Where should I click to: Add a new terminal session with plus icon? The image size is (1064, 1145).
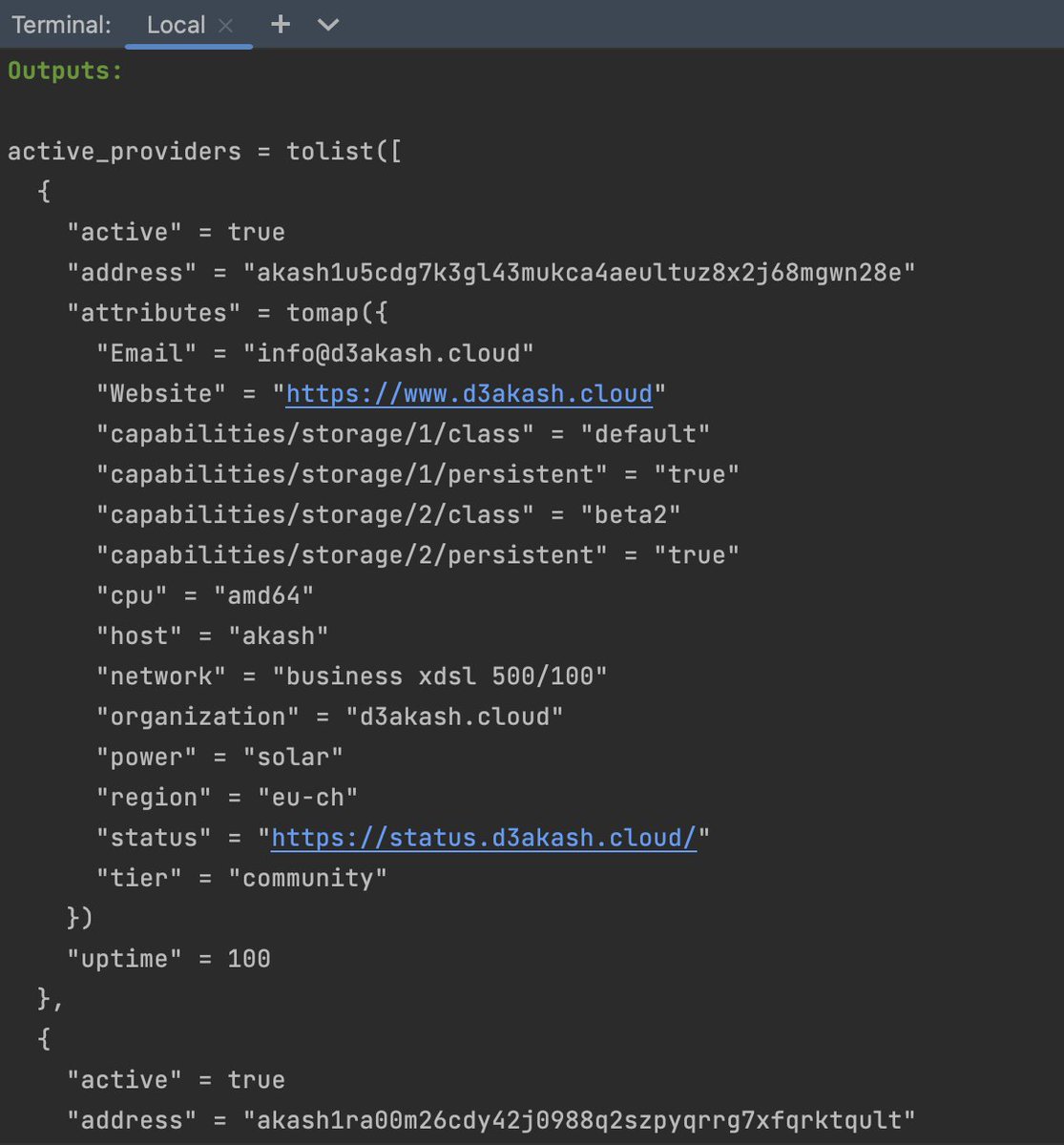click(281, 24)
